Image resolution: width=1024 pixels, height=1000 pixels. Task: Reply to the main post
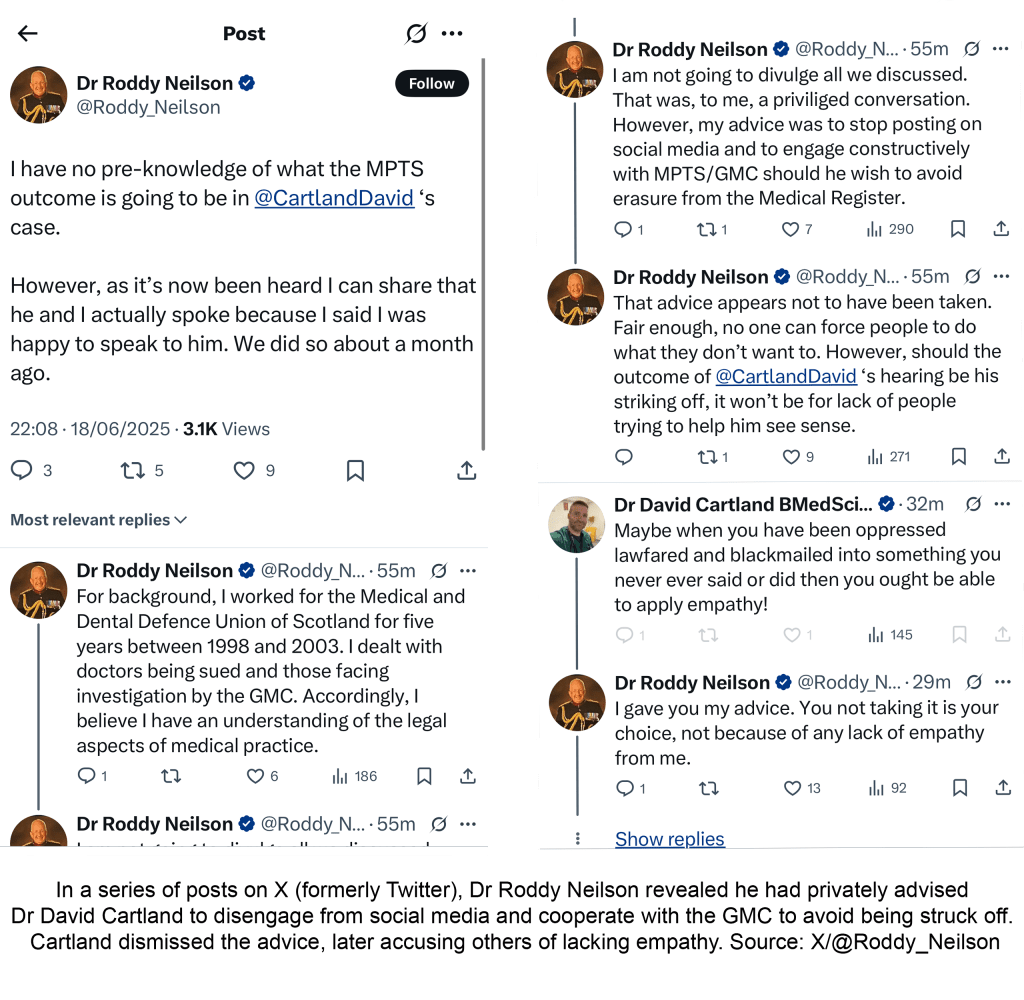[x=22, y=470]
